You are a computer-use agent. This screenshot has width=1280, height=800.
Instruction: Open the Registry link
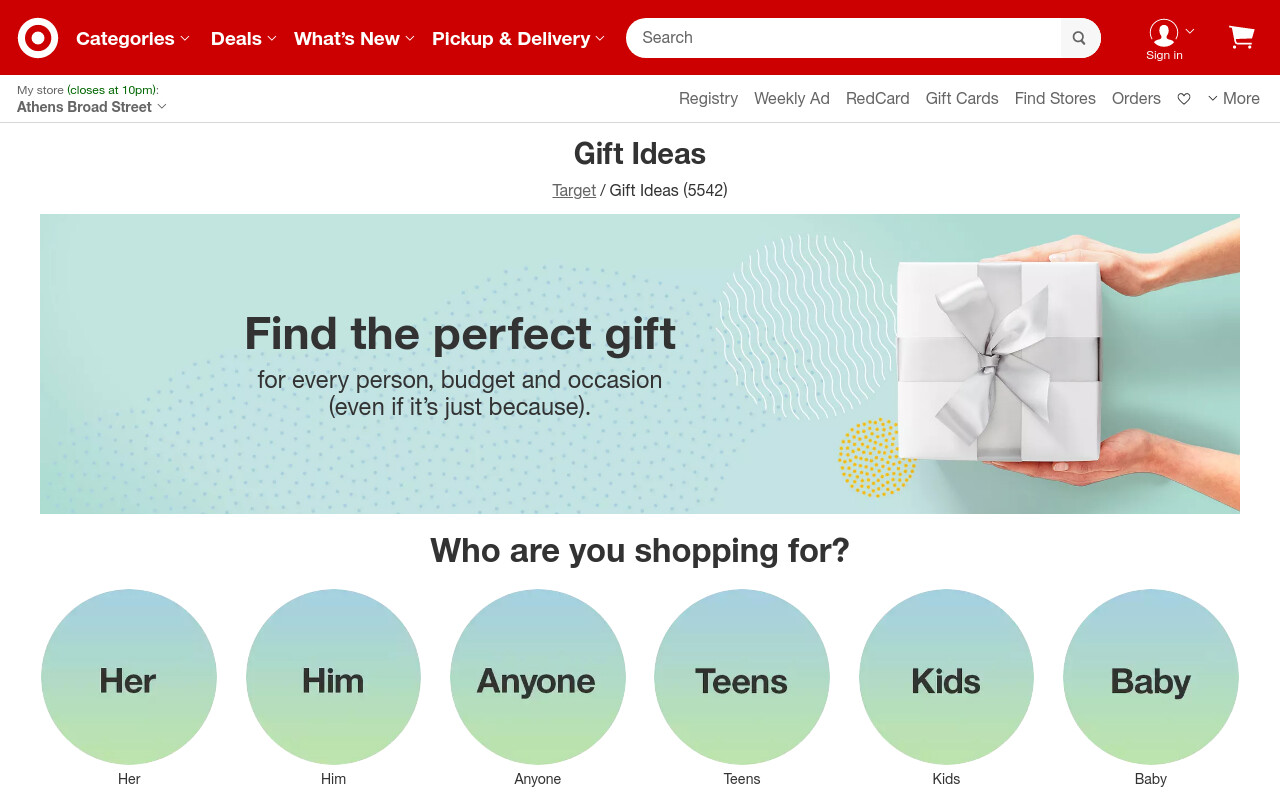click(x=708, y=98)
